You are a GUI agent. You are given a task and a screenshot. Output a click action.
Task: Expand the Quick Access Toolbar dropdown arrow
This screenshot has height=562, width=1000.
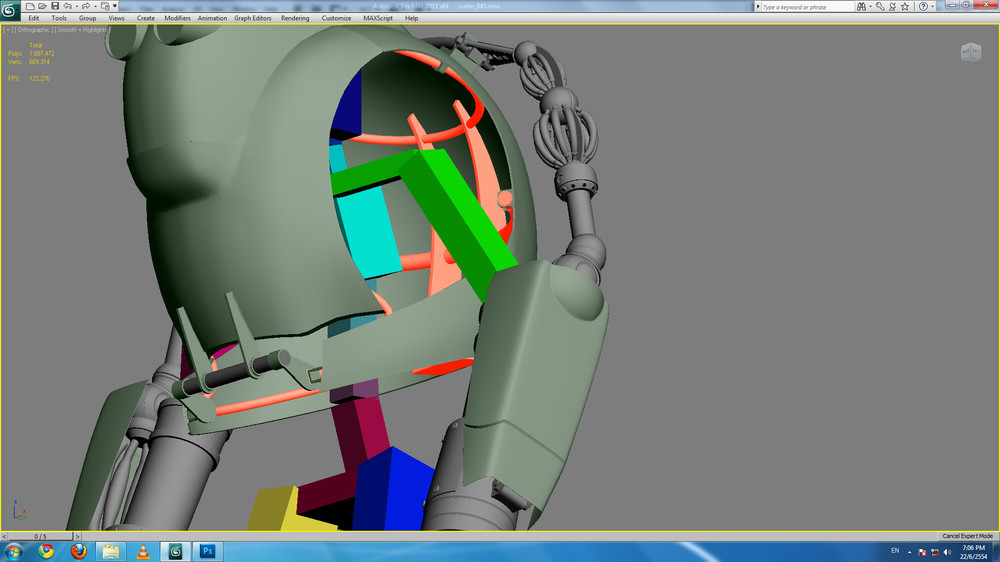coord(115,6)
